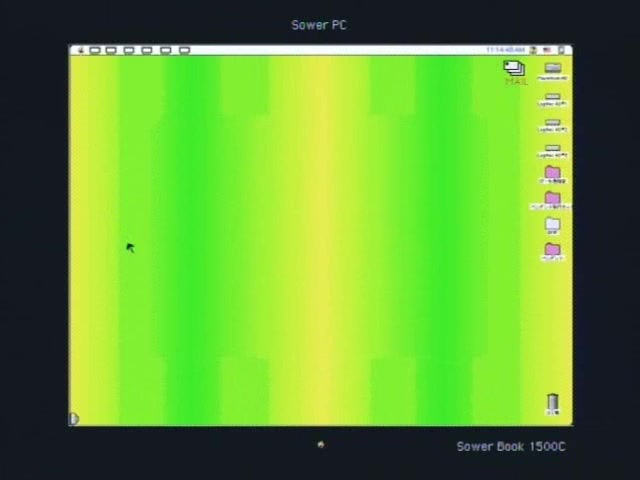Open the keyboard layout flag menu
Viewport: 640px width, 480px height.
[547, 50]
